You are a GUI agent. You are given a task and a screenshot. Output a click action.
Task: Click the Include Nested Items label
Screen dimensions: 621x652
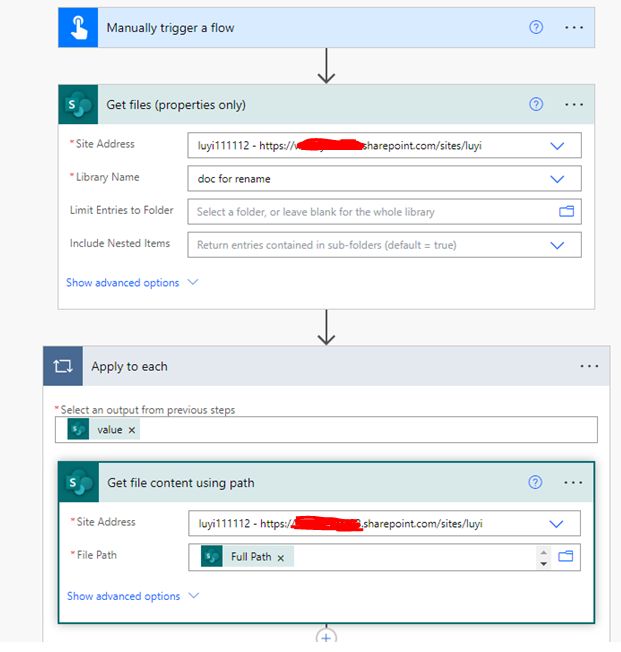coord(120,243)
